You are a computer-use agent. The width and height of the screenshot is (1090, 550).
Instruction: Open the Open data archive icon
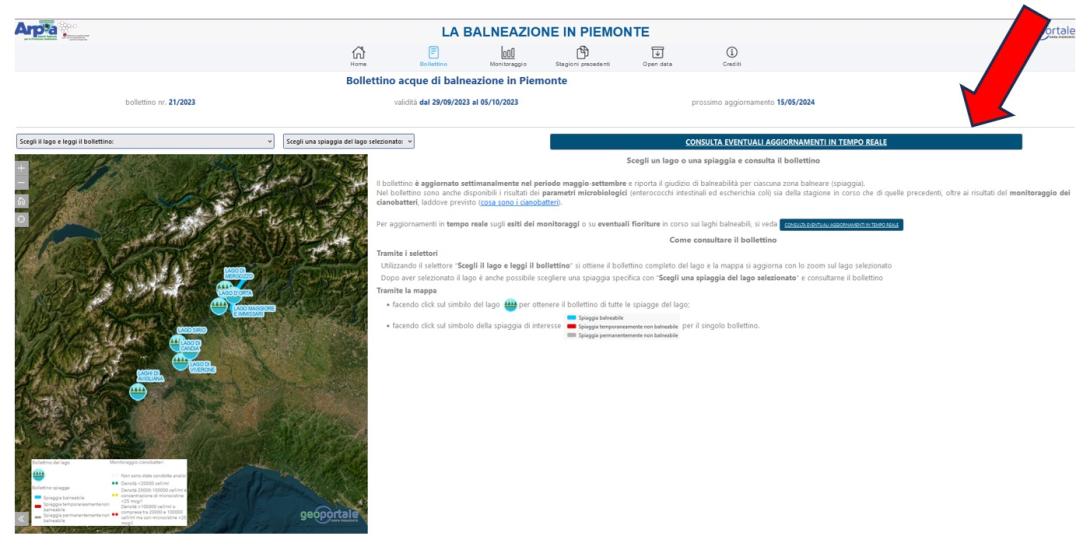click(657, 53)
